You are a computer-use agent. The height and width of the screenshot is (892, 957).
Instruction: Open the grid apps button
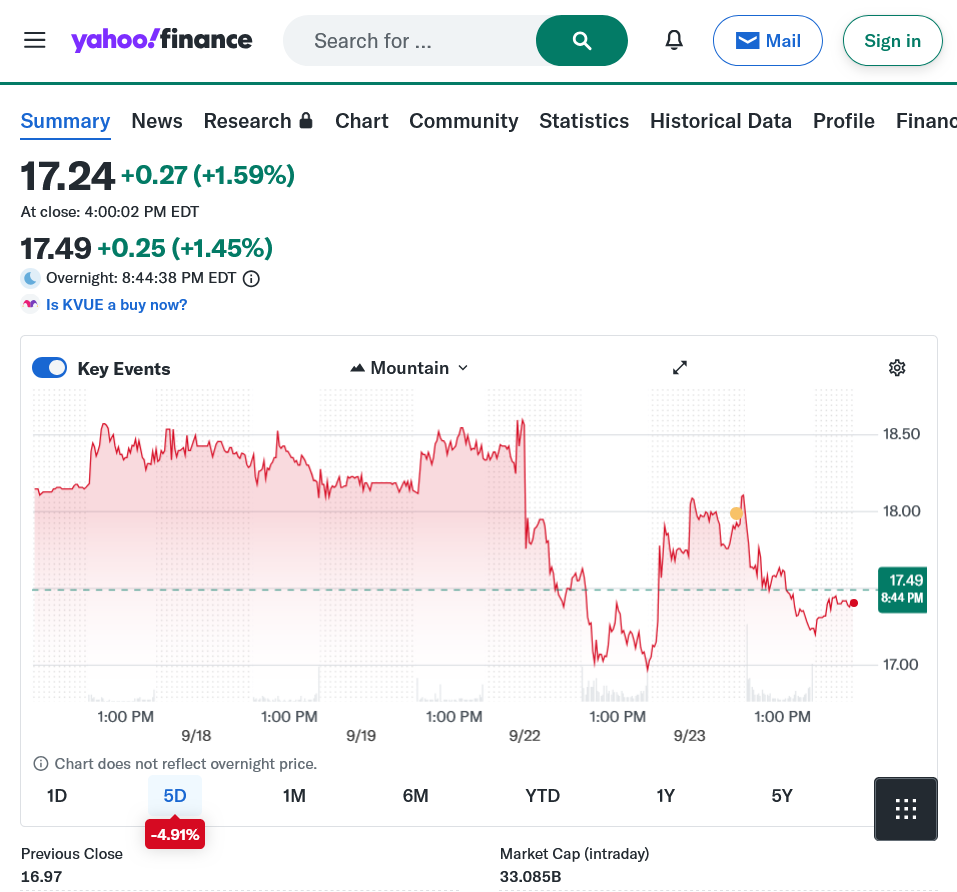[x=906, y=809]
